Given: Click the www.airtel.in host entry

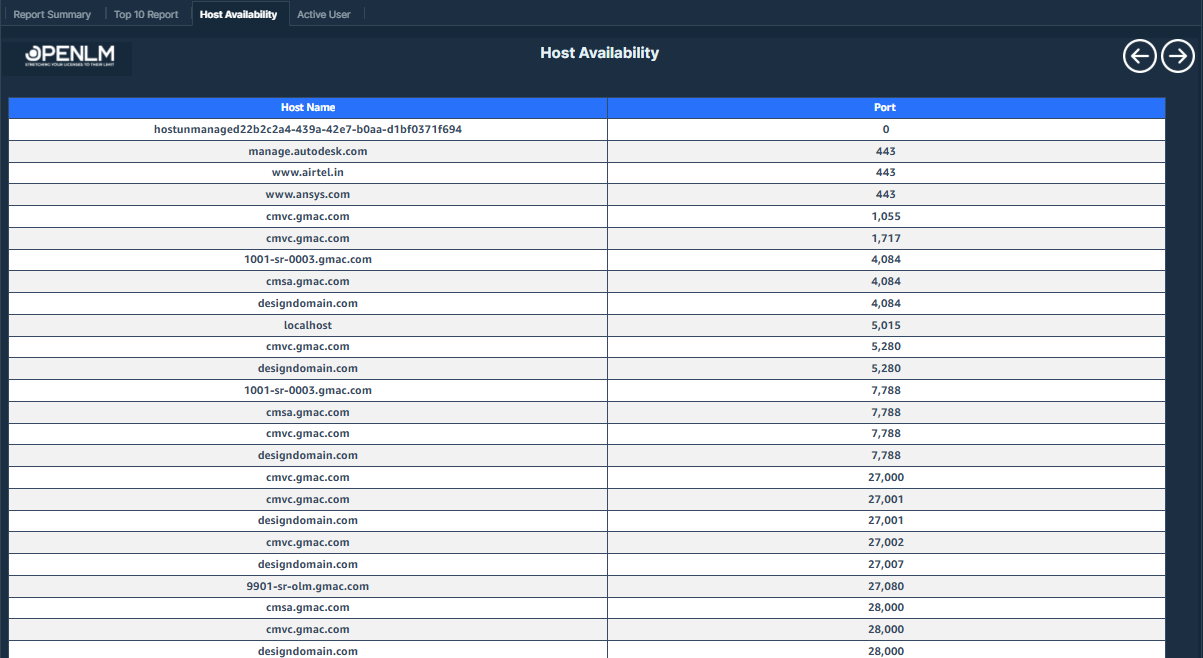Looking at the screenshot, I should click(x=307, y=172).
